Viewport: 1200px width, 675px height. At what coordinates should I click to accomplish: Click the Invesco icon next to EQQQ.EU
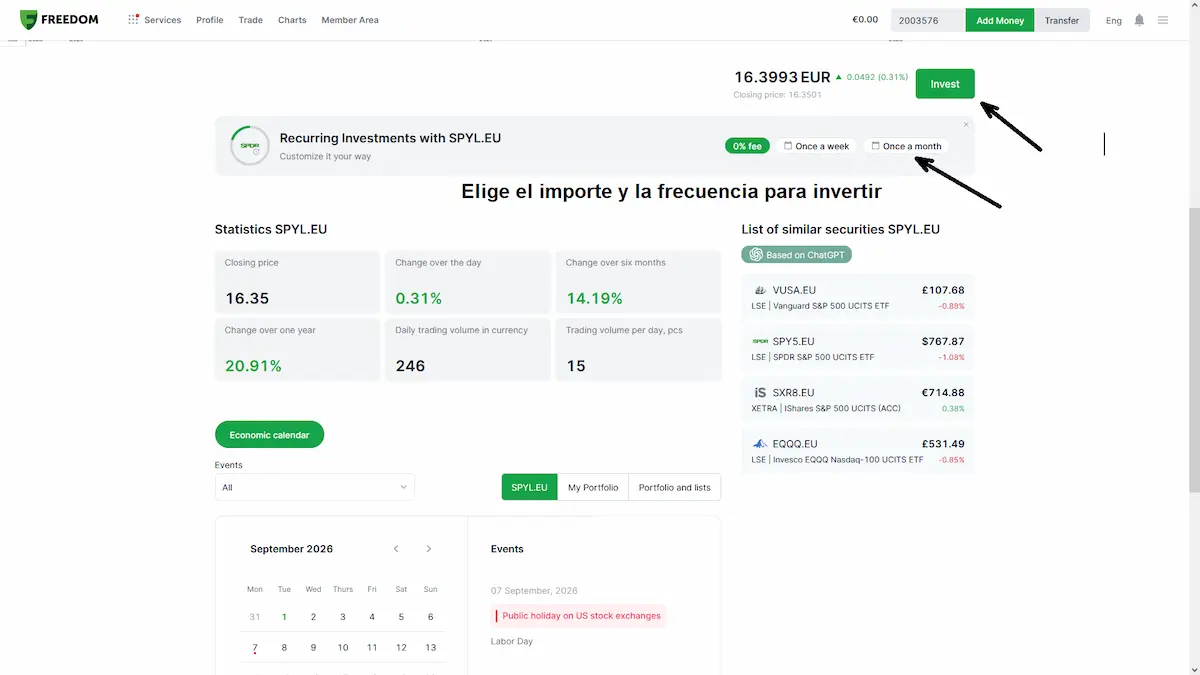(760, 443)
